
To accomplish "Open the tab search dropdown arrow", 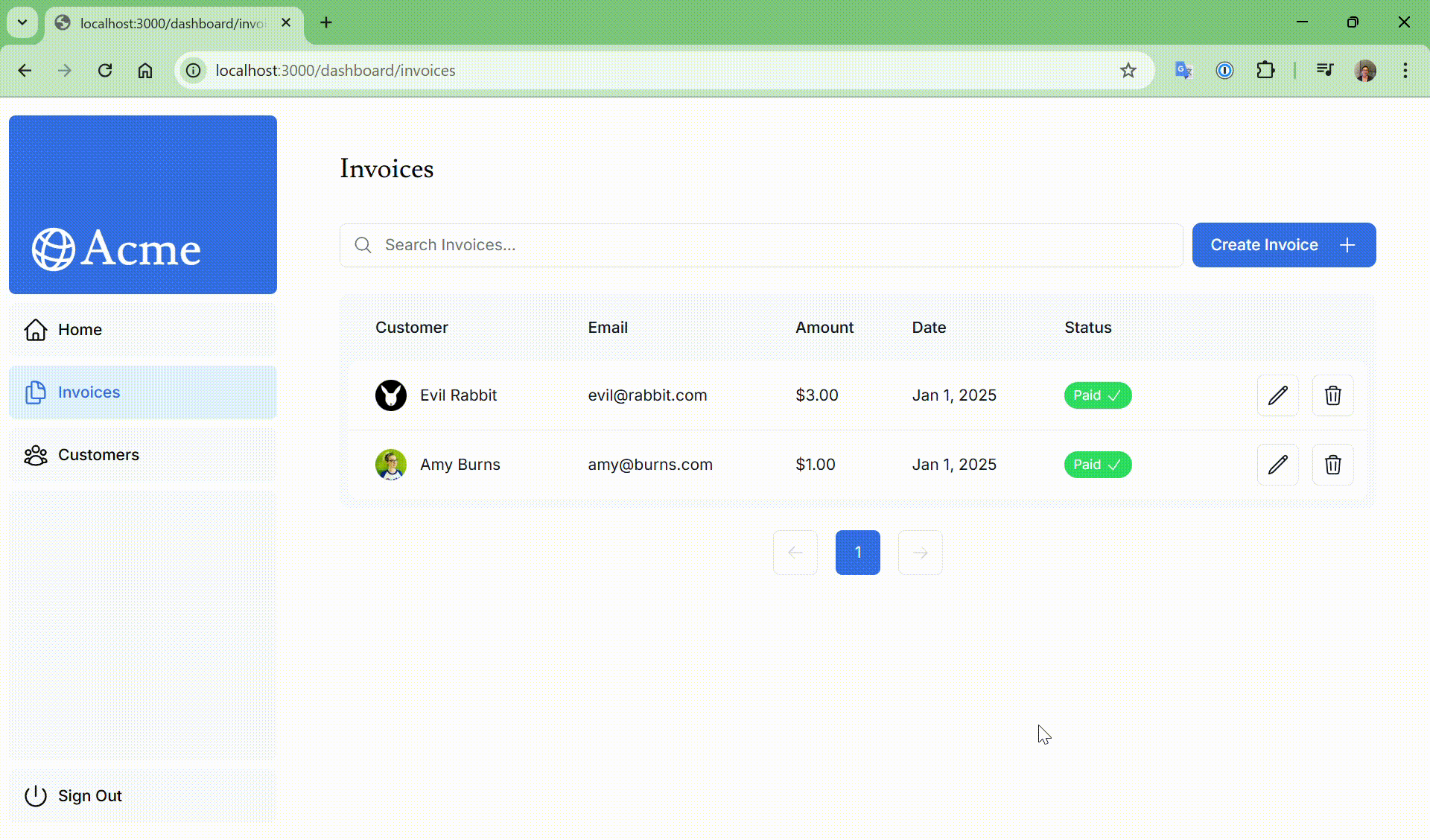I will click(x=22, y=22).
